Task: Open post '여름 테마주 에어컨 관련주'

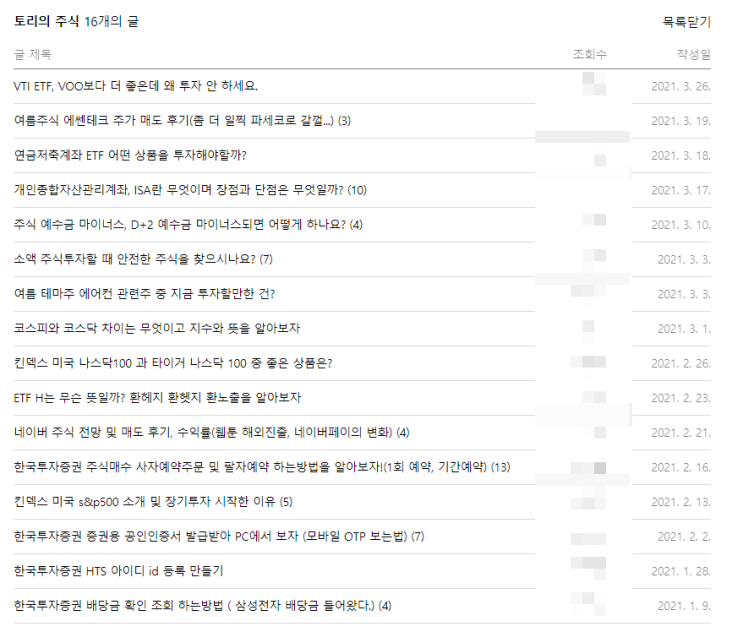Action: (145, 294)
